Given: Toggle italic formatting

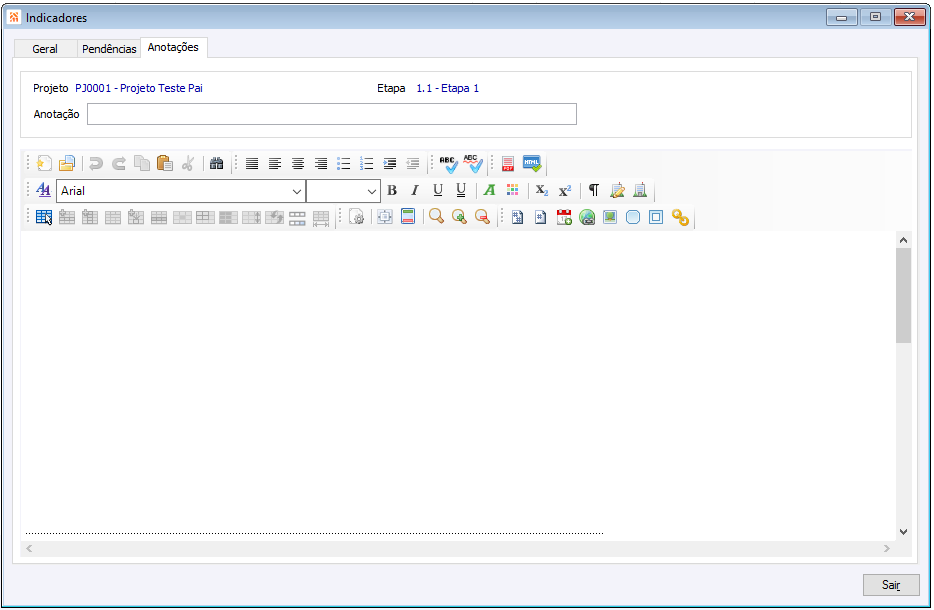Looking at the screenshot, I should click(x=415, y=190).
